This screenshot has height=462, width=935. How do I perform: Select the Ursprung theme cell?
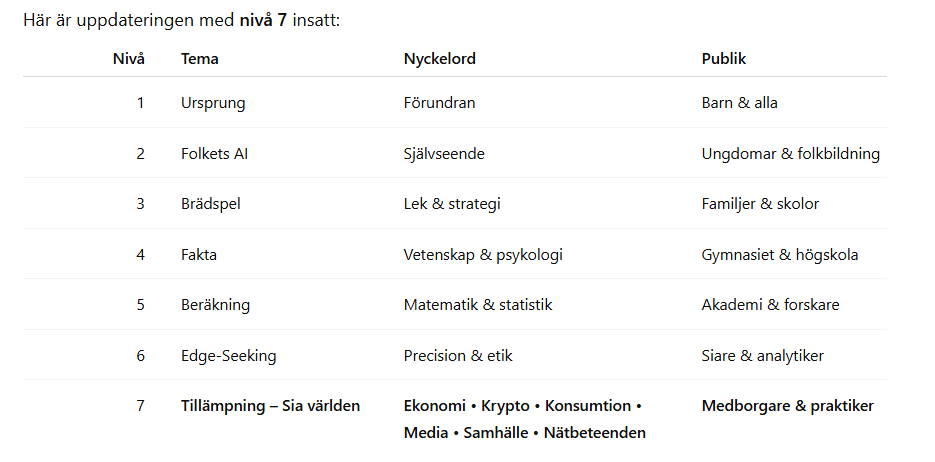(213, 103)
